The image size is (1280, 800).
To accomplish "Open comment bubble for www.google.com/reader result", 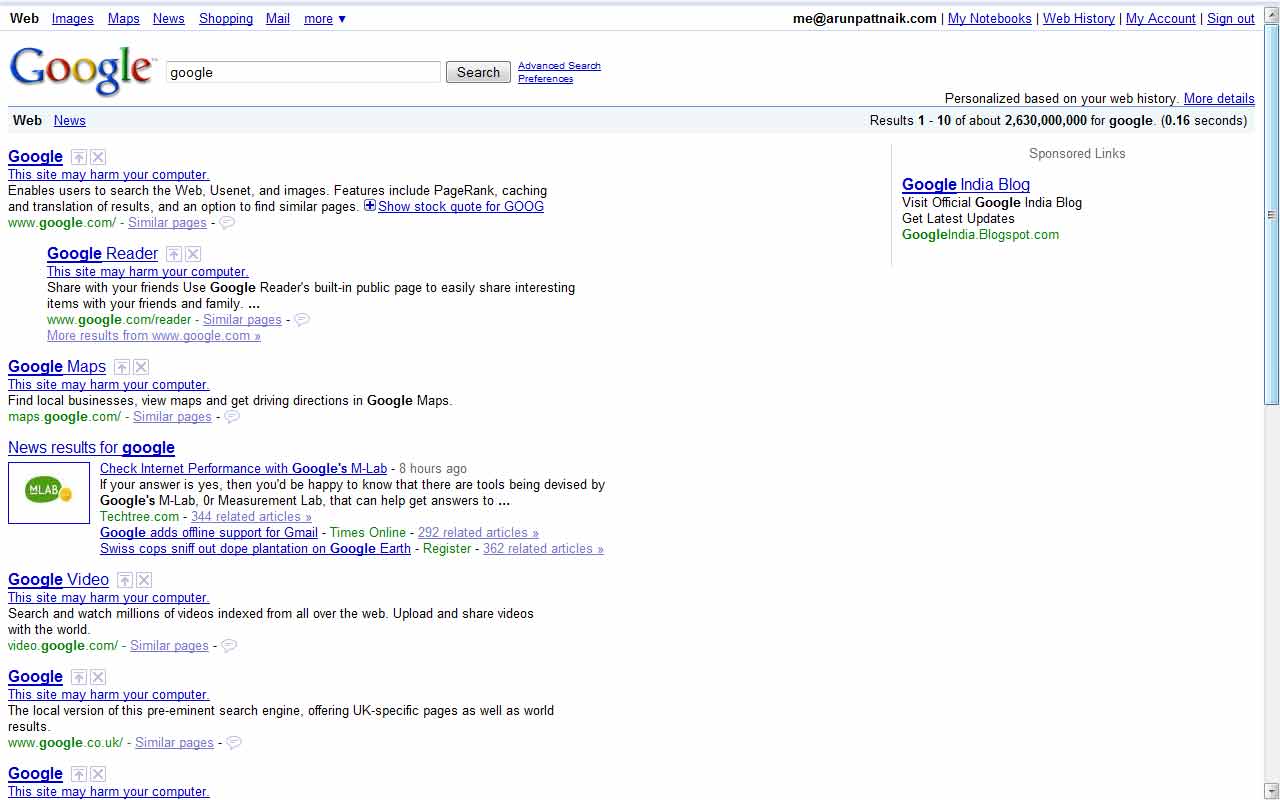I will tap(302, 320).
